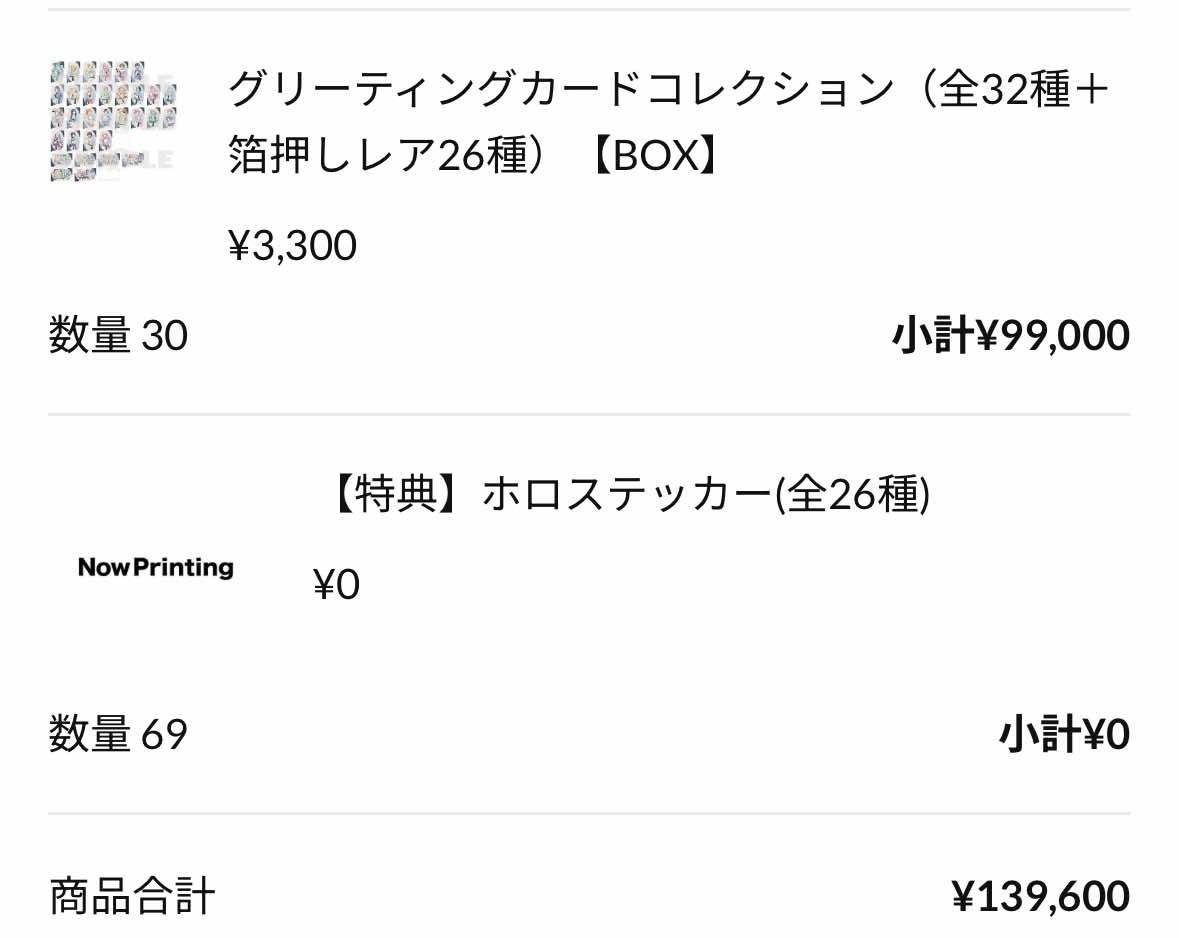Viewport: 1179px width, 938px height.
Task: Select the ¥3,300 unit price text
Action: point(292,246)
